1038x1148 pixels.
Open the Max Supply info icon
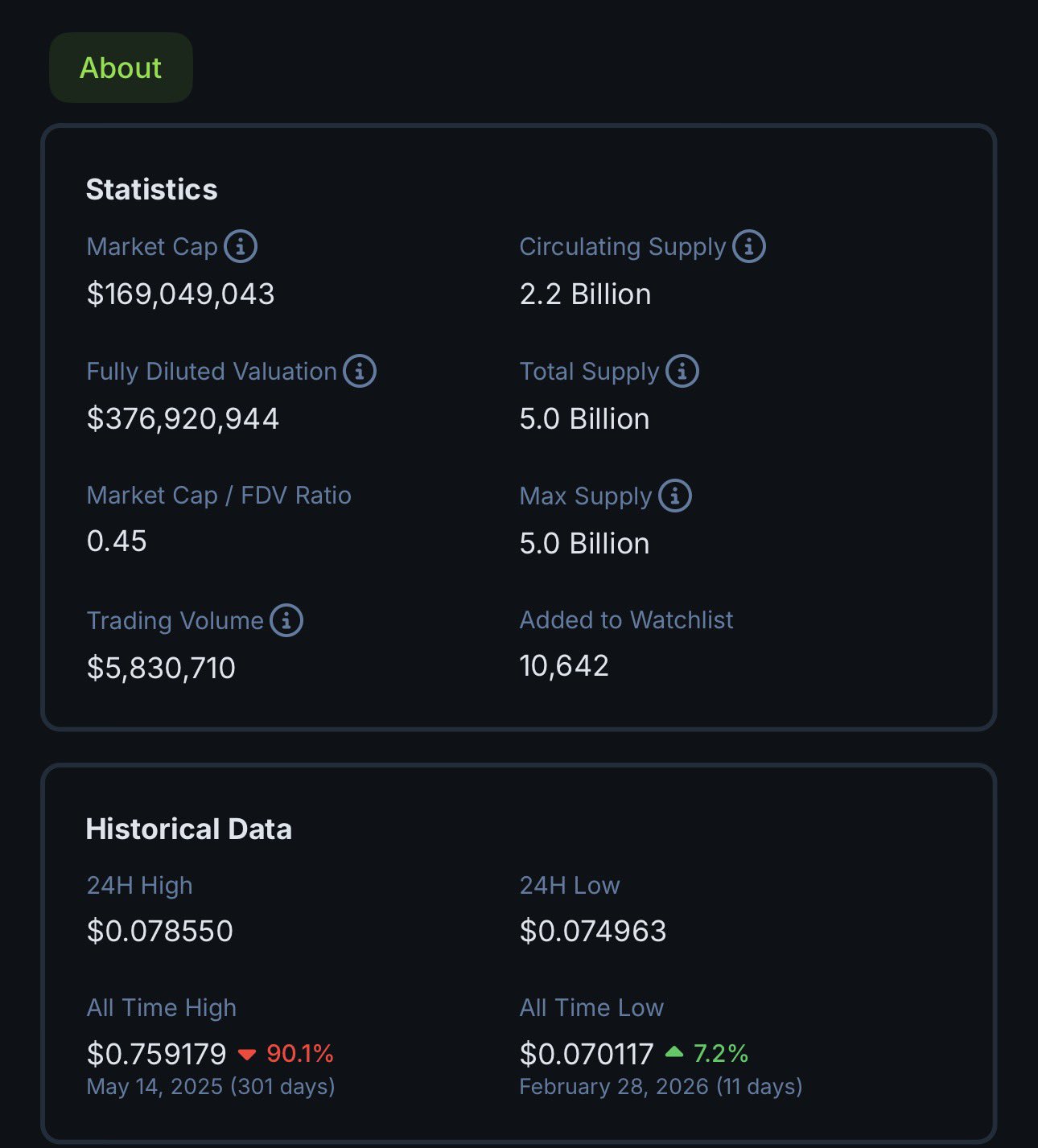point(675,496)
